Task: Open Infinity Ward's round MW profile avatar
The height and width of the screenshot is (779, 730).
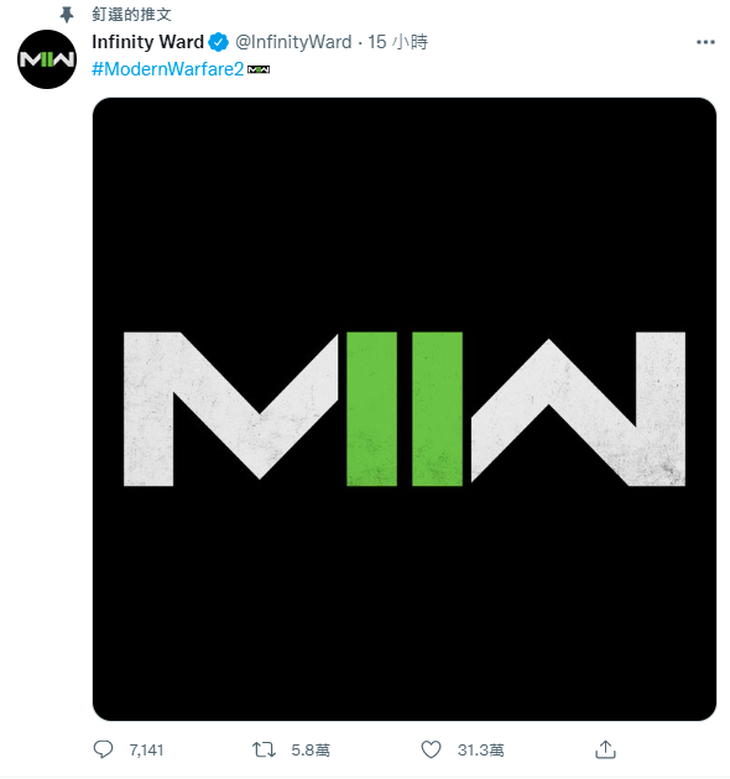Action: [47, 59]
